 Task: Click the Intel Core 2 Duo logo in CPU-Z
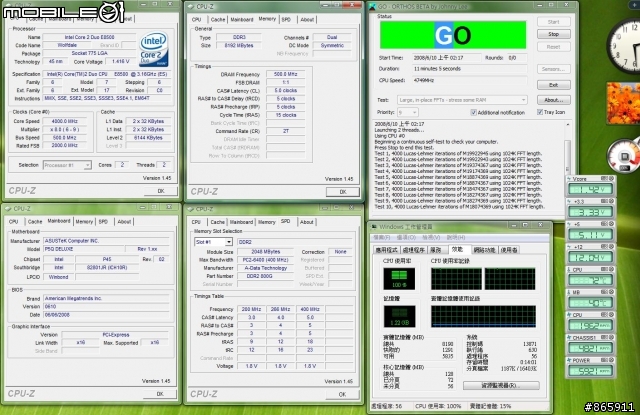[x=154, y=49]
